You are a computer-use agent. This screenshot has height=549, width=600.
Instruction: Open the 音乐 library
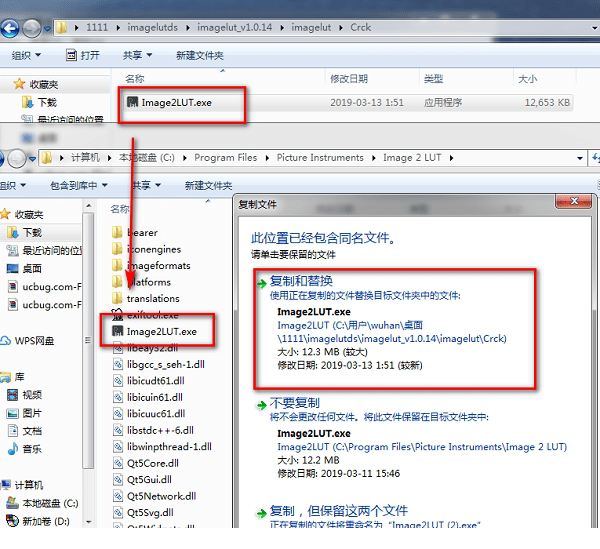point(24,449)
